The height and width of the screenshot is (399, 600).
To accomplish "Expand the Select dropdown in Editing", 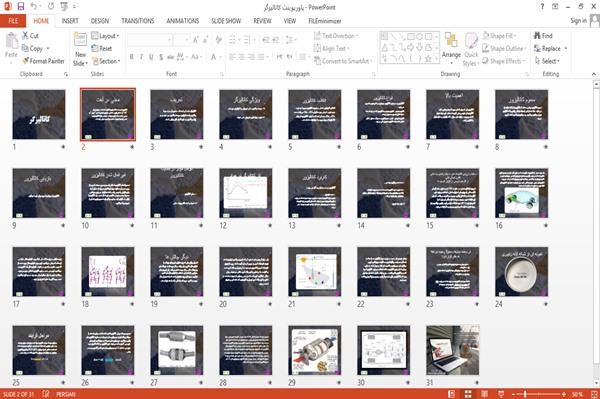I will tap(547, 61).
